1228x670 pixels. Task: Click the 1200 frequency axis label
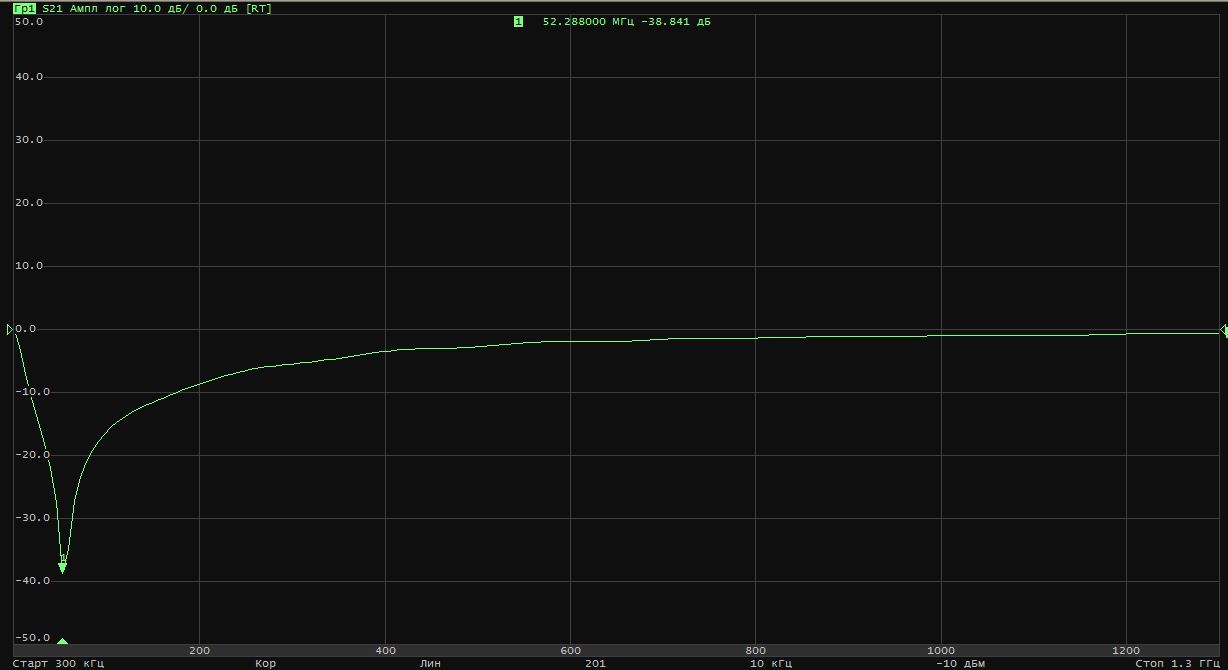[1126, 650]
